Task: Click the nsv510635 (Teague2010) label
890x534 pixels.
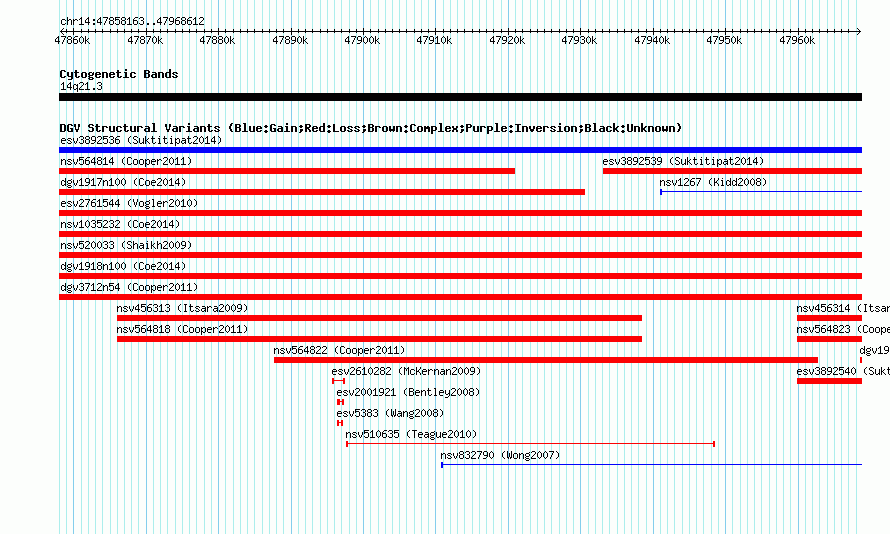Action: (x=411, y=434)
